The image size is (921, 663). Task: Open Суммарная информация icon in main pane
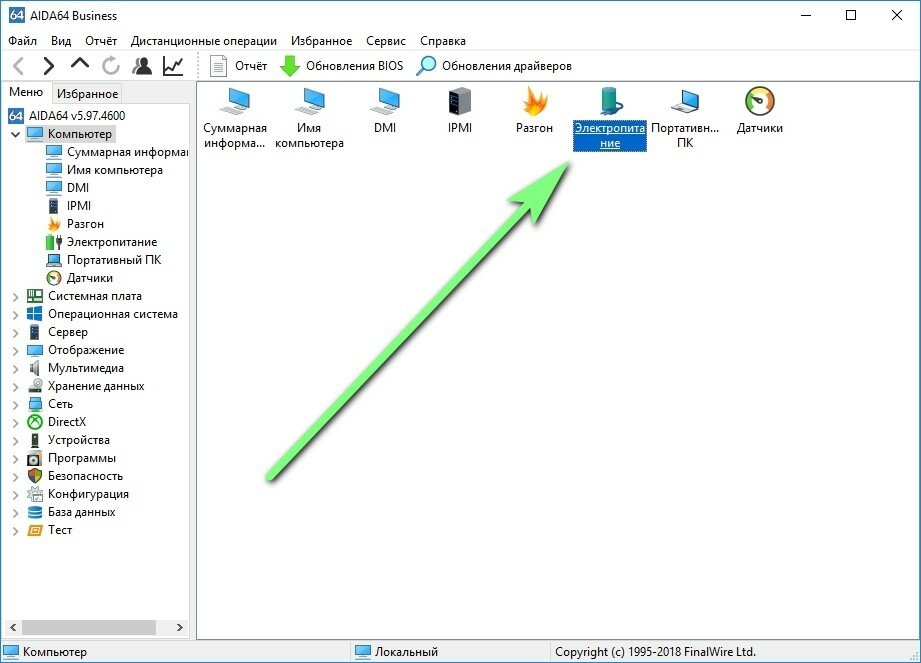(x=235, y=118)
